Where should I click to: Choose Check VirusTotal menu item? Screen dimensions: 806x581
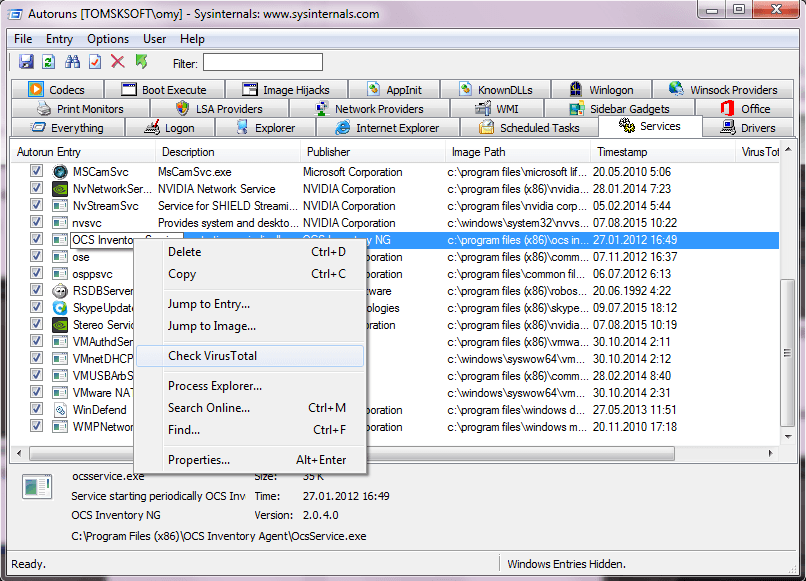(x=250, y=356)
